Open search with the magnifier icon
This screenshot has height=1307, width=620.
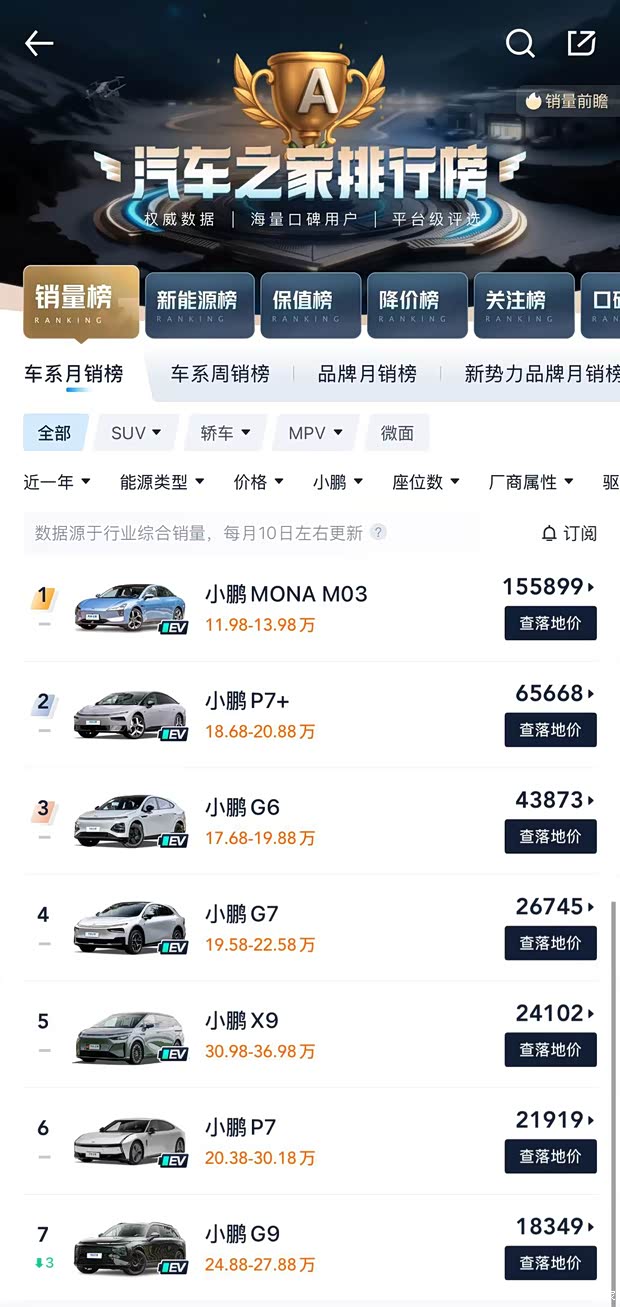(x=519, y=43)
